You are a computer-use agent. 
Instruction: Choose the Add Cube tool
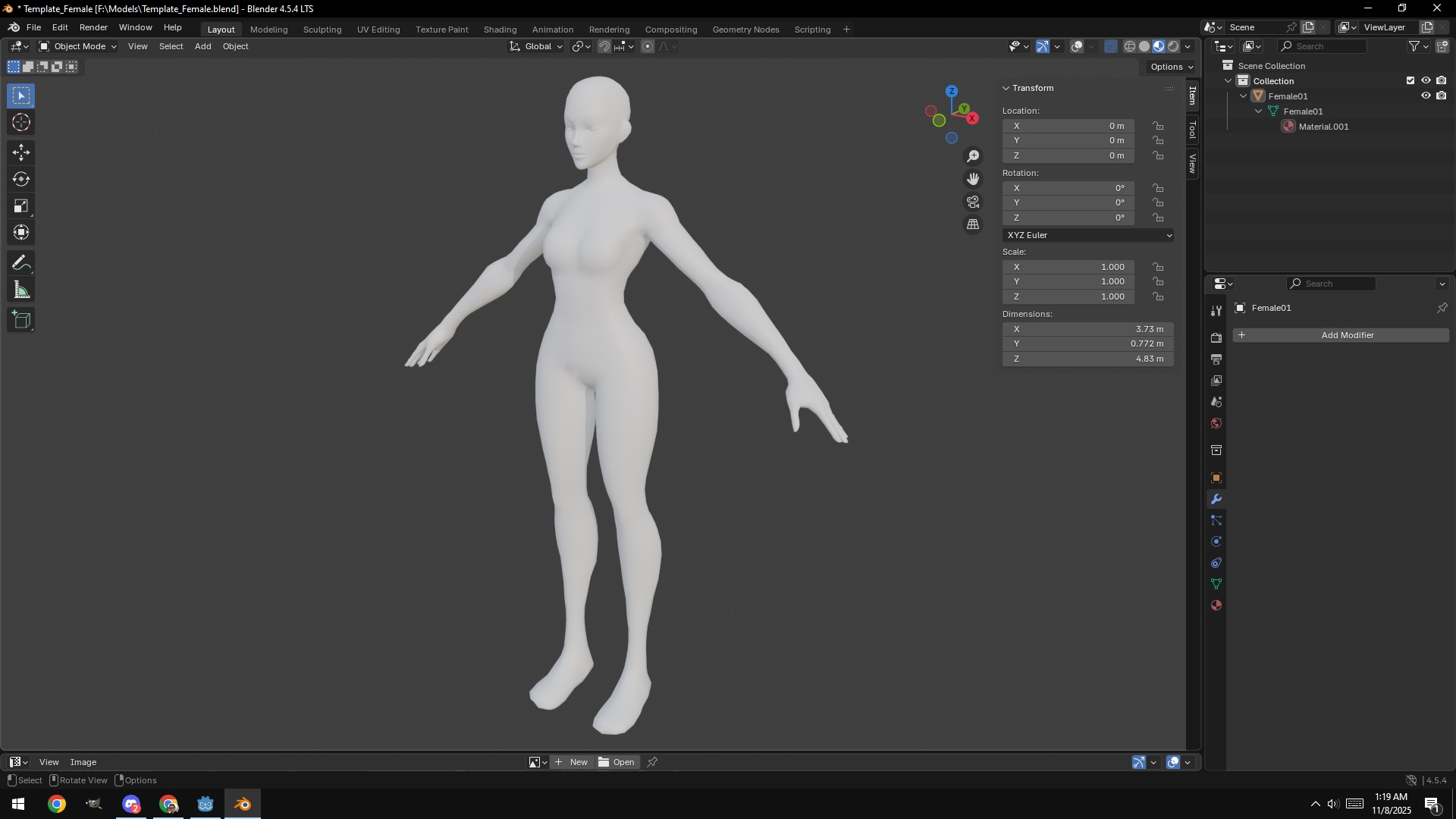[x=21, y=320]
